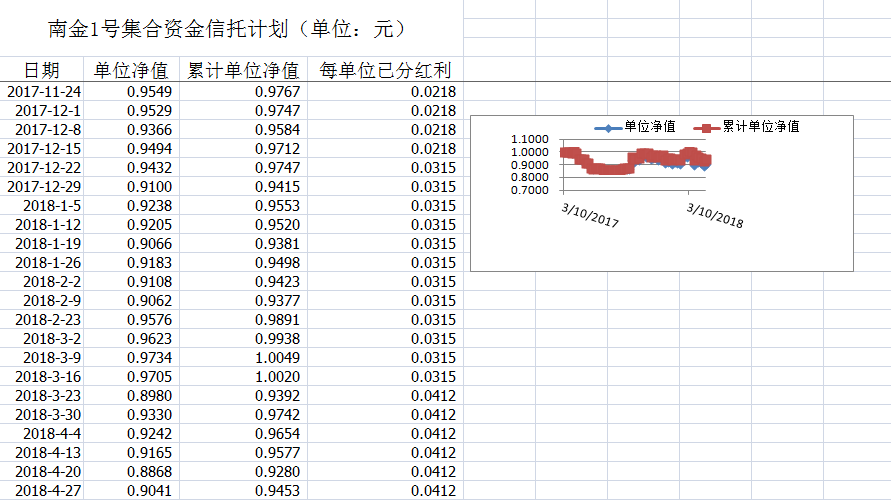The height and width of the screenshot is (500, 891).
Task: Select the date cell 2017-11-24
Action: pyautogui.click(x=44, y=92)
